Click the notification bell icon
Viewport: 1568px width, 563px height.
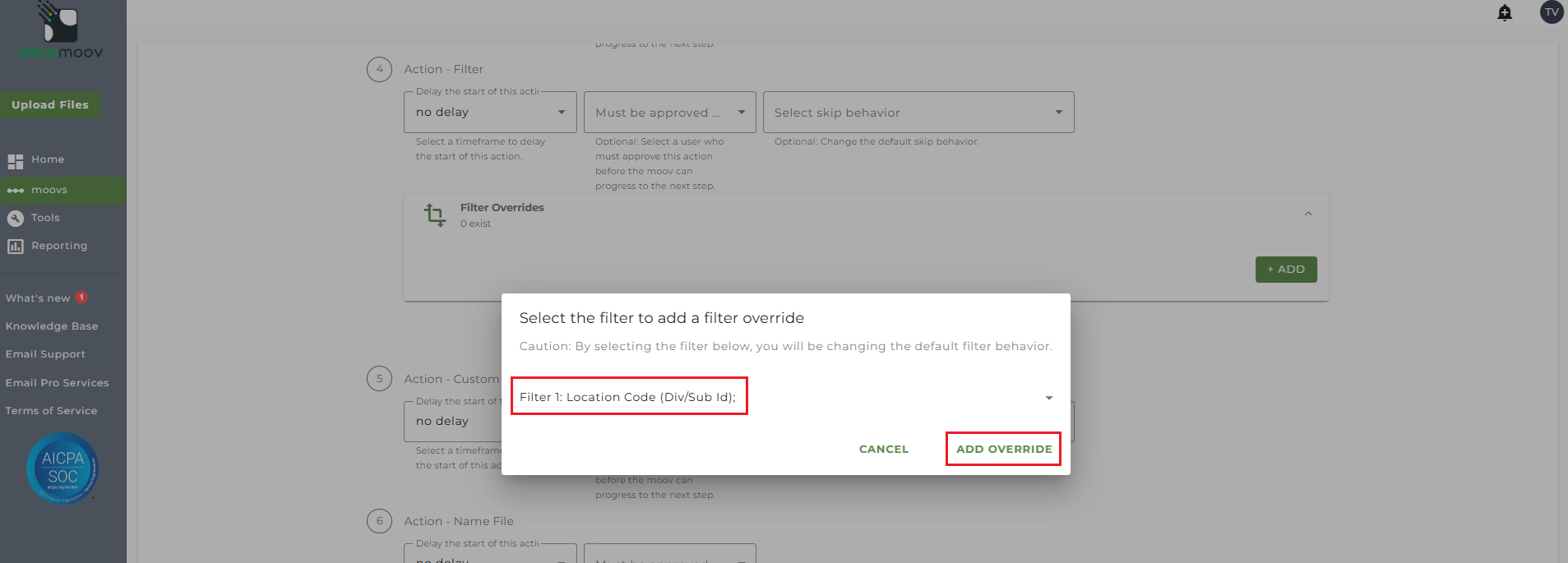coord(1505,12)
